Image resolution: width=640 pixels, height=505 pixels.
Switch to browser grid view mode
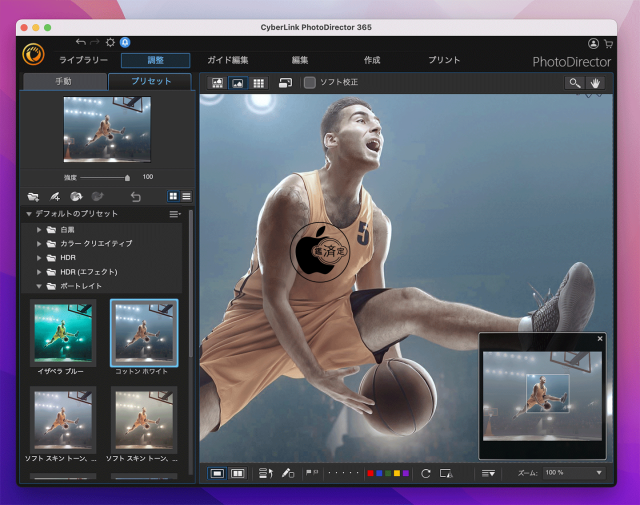(x=258, y=83)
